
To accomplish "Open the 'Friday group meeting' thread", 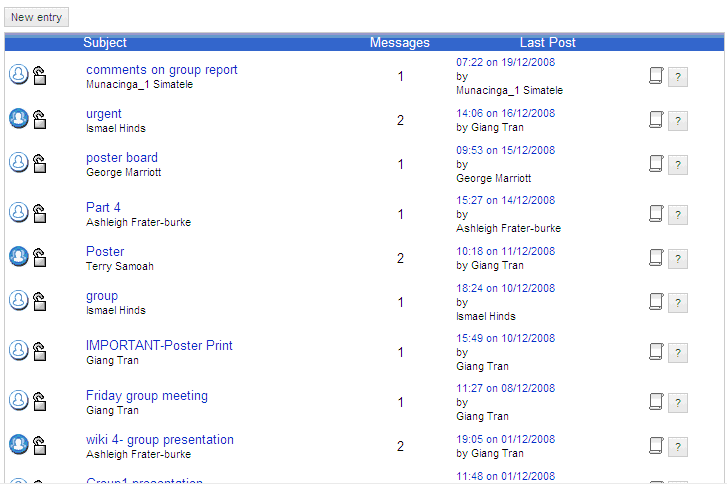I will click(146, 396).
